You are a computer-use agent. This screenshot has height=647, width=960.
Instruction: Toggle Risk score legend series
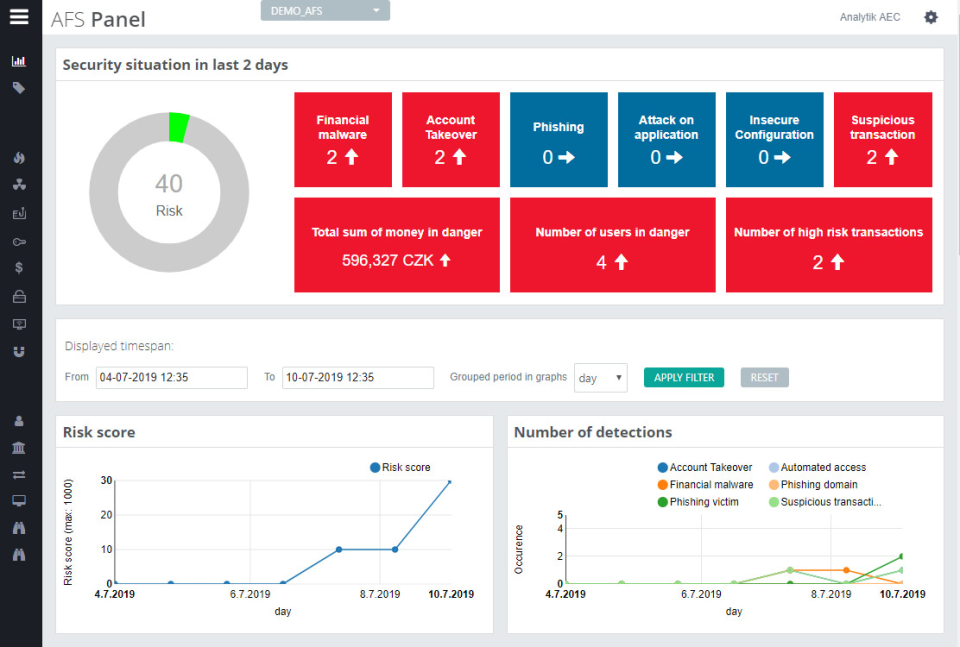pyautogui.click(x=400, y=467)
